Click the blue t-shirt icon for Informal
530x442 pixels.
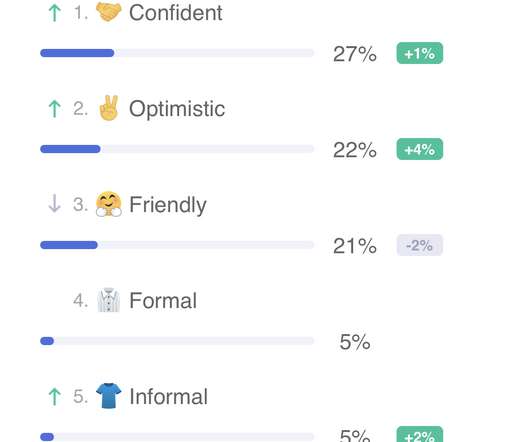pyautogui.click(x=109, y=396)
